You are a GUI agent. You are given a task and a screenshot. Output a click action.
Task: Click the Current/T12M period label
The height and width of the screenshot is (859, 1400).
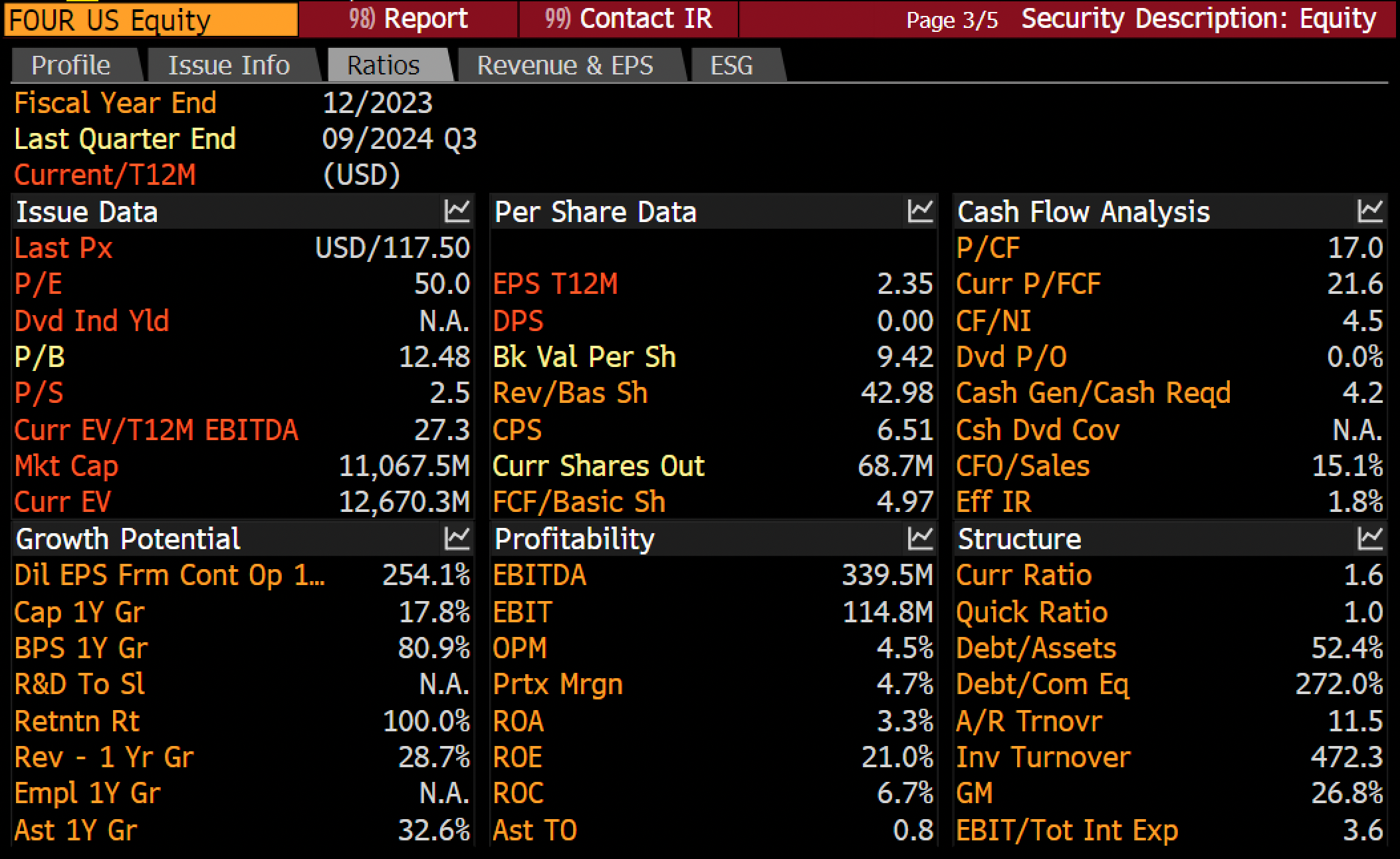tap(105, 175)
